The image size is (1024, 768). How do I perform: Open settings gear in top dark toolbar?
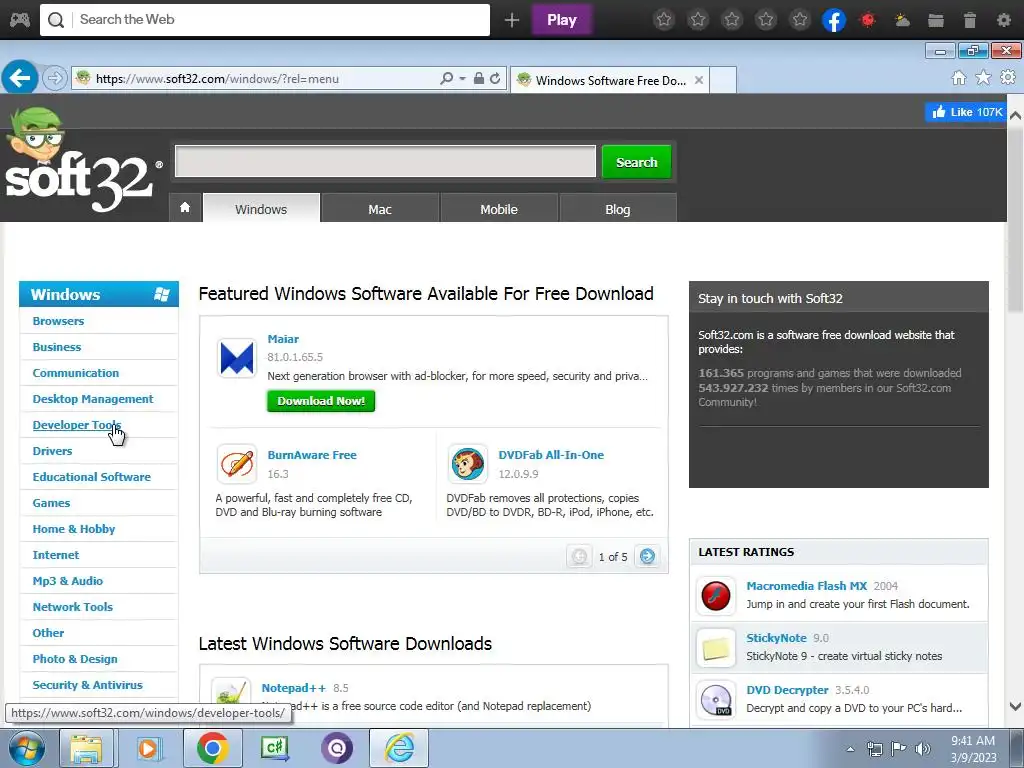coord(1004,20)
